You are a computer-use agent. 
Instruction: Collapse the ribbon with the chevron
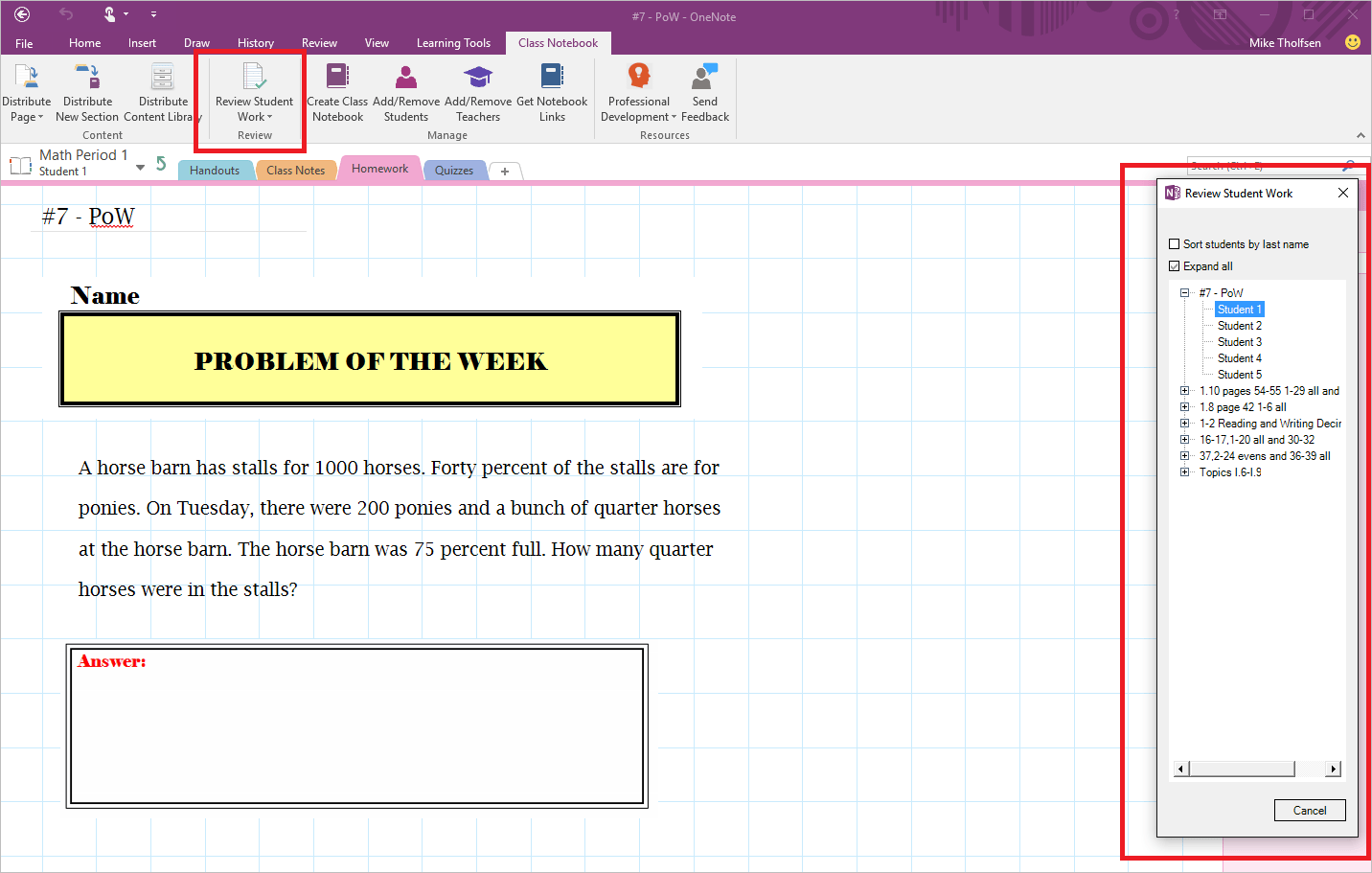(1361, 135)
